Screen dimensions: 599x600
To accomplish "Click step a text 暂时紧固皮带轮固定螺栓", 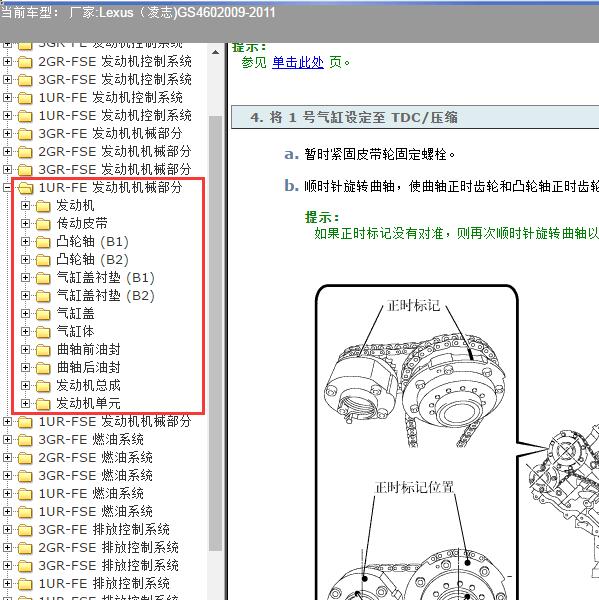I will pyautogui.click(x=379, y=155).
